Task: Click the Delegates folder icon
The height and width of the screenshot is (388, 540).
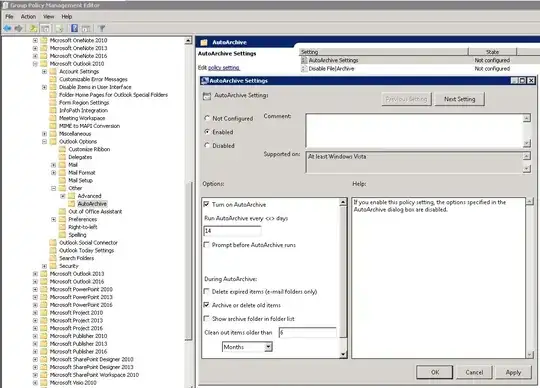Action: coord(62,157)
